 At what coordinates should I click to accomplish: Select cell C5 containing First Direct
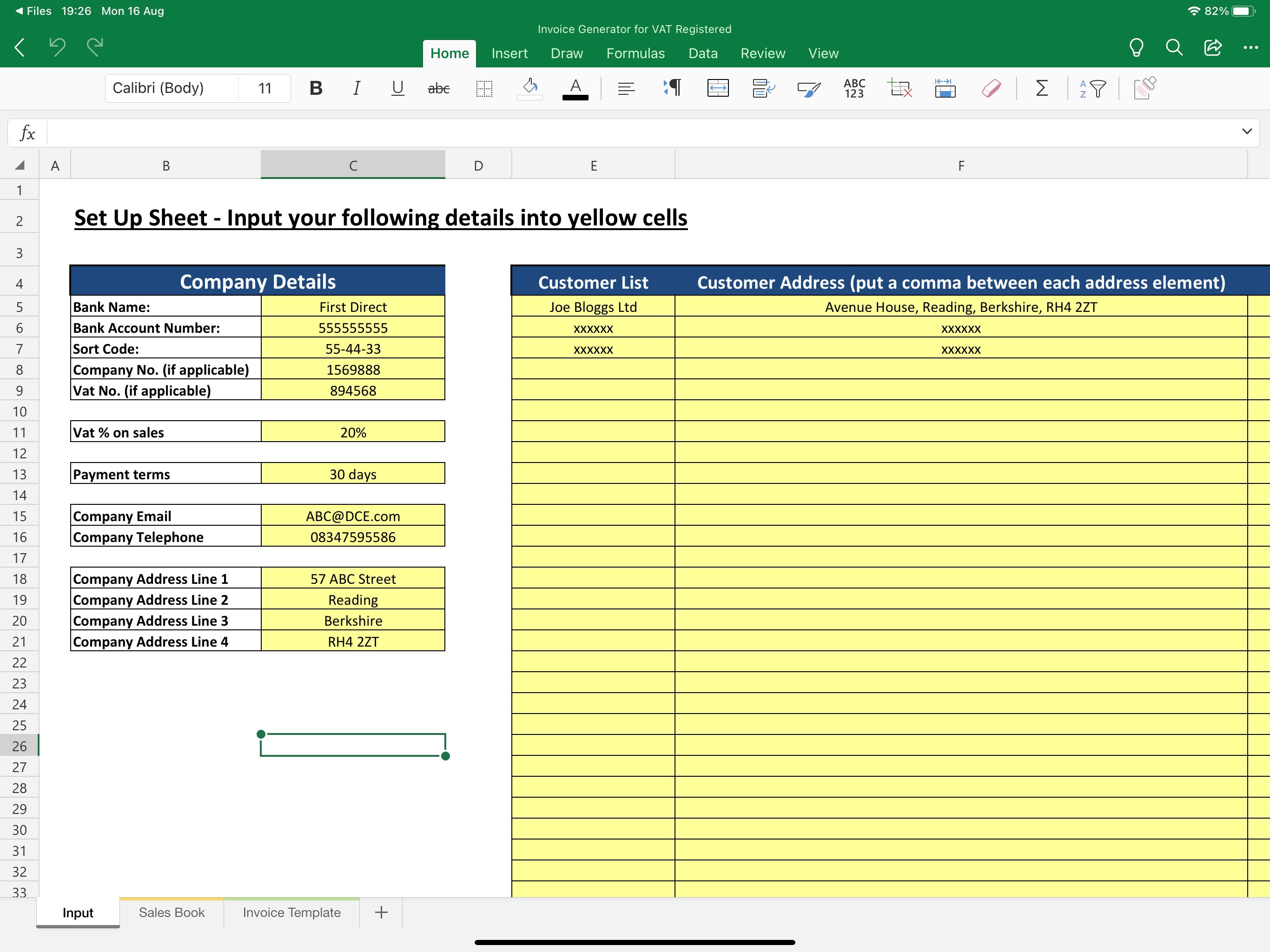pos(352,307)
